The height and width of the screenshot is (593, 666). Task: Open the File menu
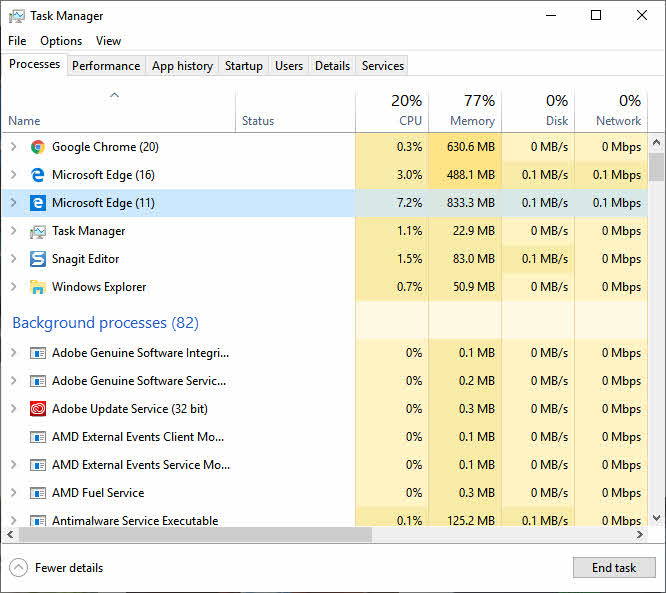point(17,41)
